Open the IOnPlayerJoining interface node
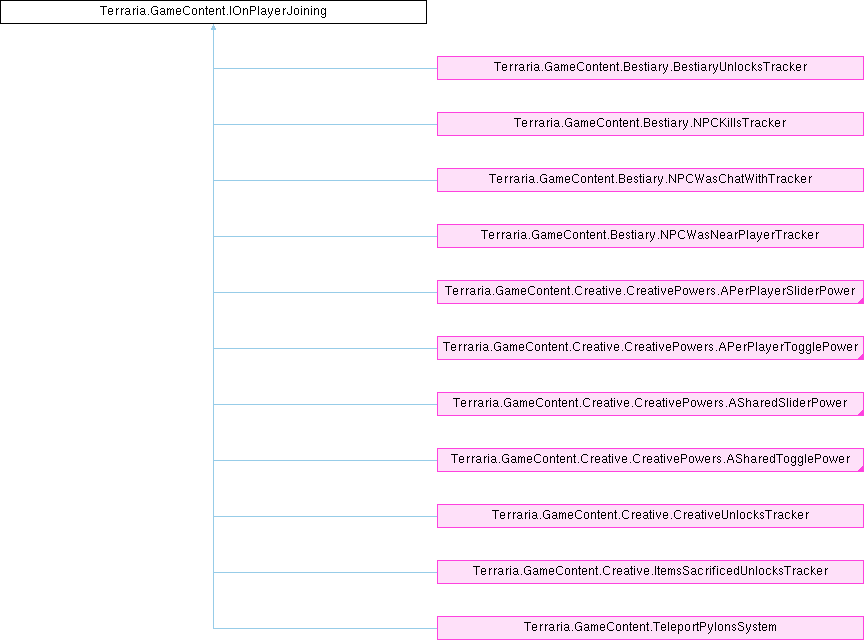 [213, 12]
